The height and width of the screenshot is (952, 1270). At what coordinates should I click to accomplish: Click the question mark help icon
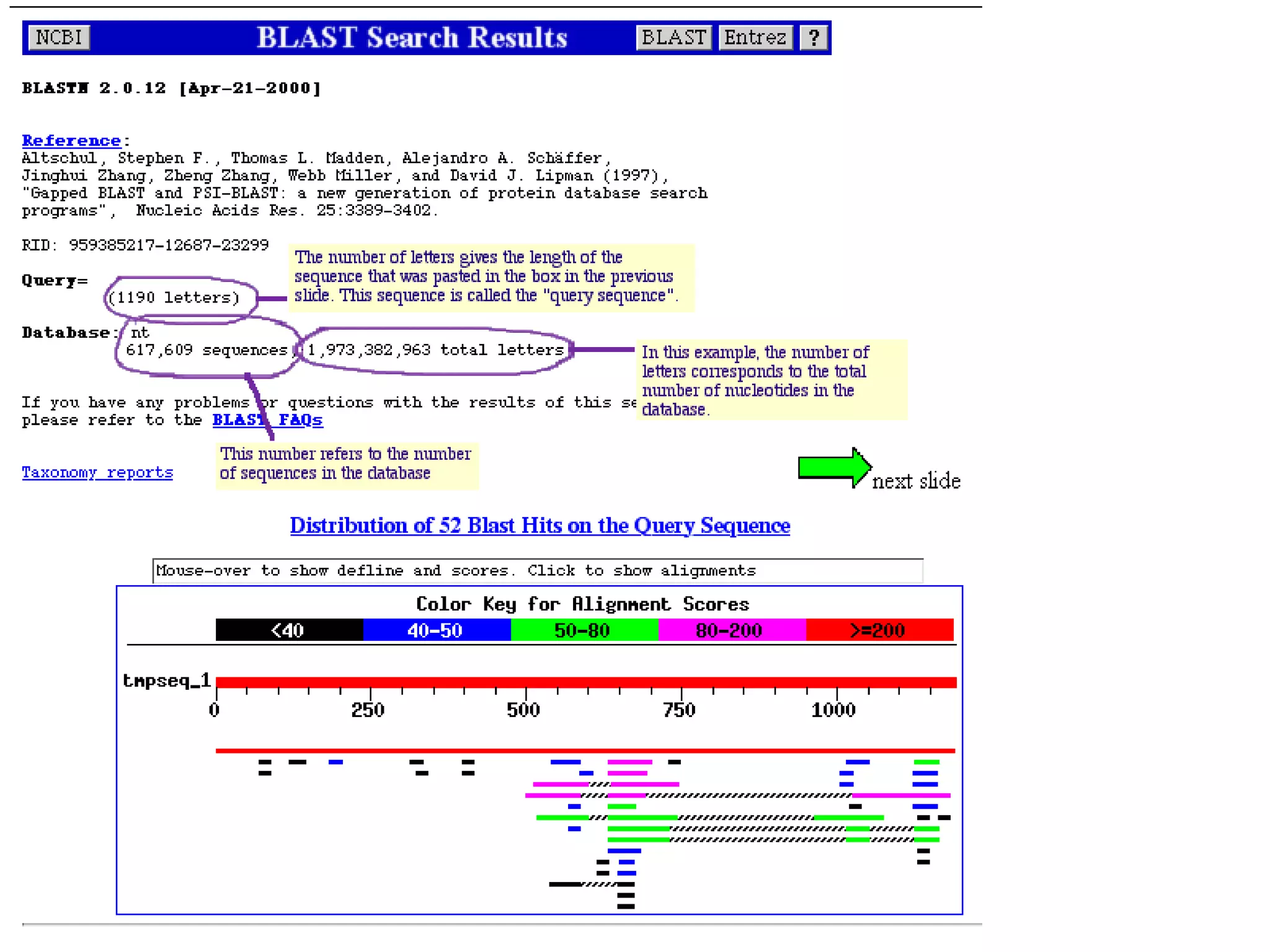point(814,37)
